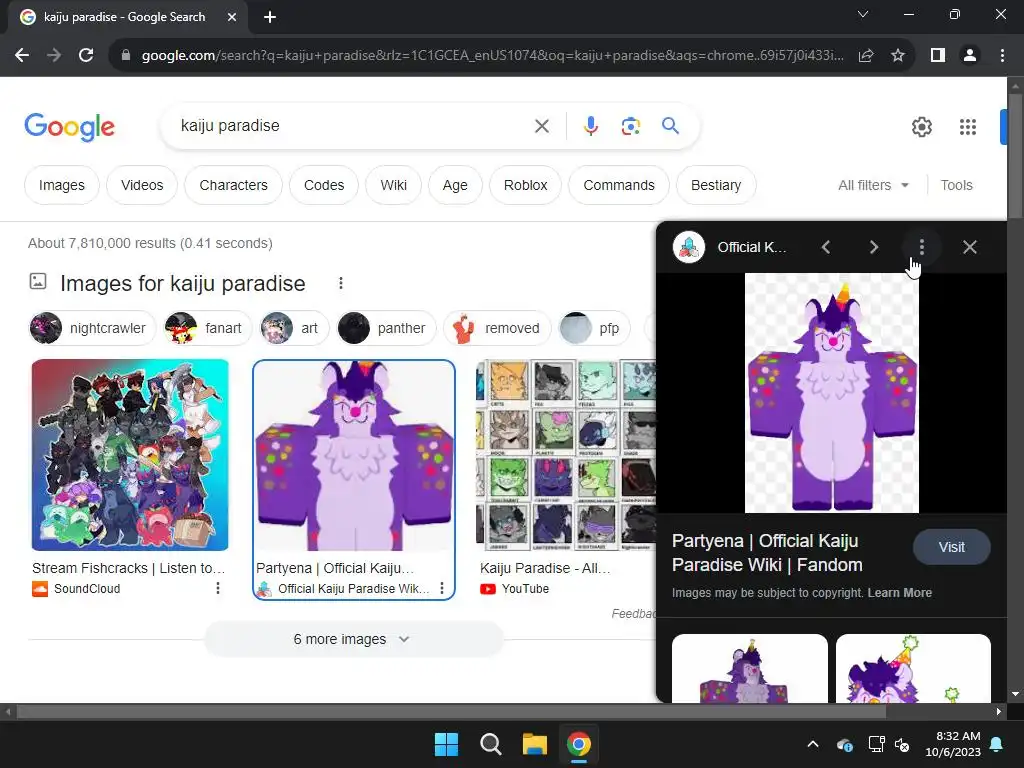Click the Visit button
The width and height of the screenshot is (1024, 768).
click(952, 547)
